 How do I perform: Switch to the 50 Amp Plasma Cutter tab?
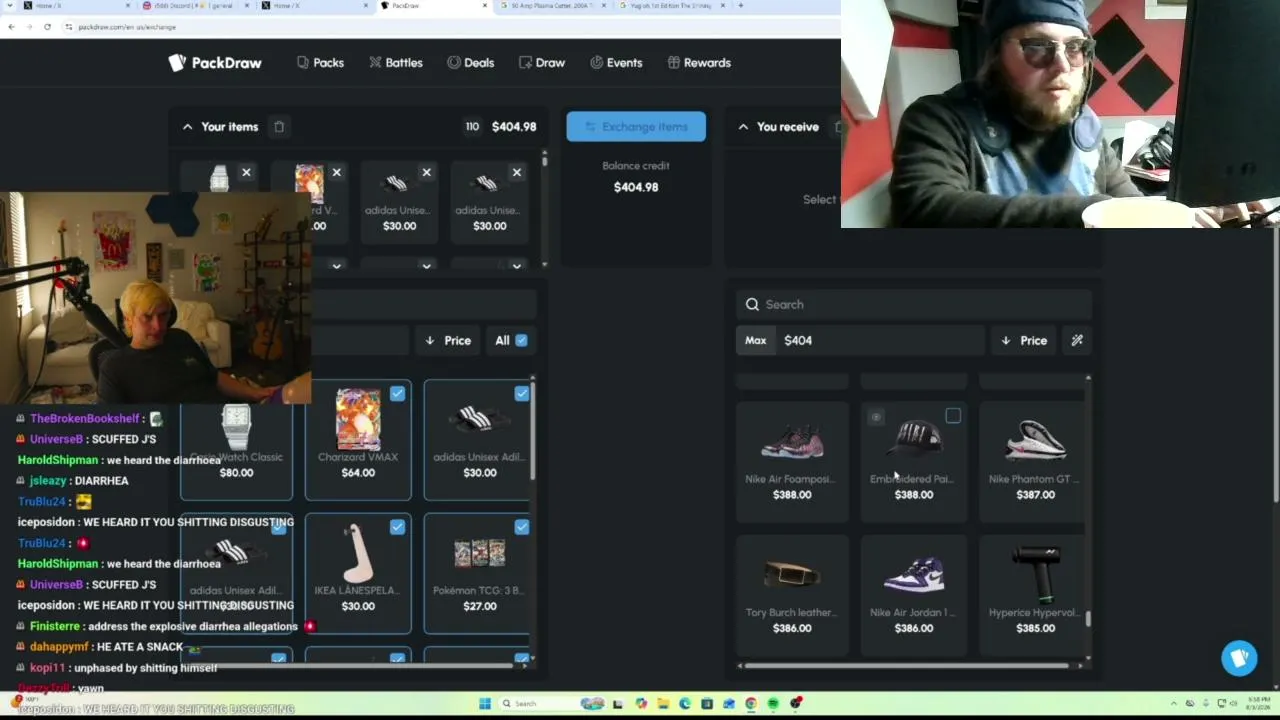[553, 6]
